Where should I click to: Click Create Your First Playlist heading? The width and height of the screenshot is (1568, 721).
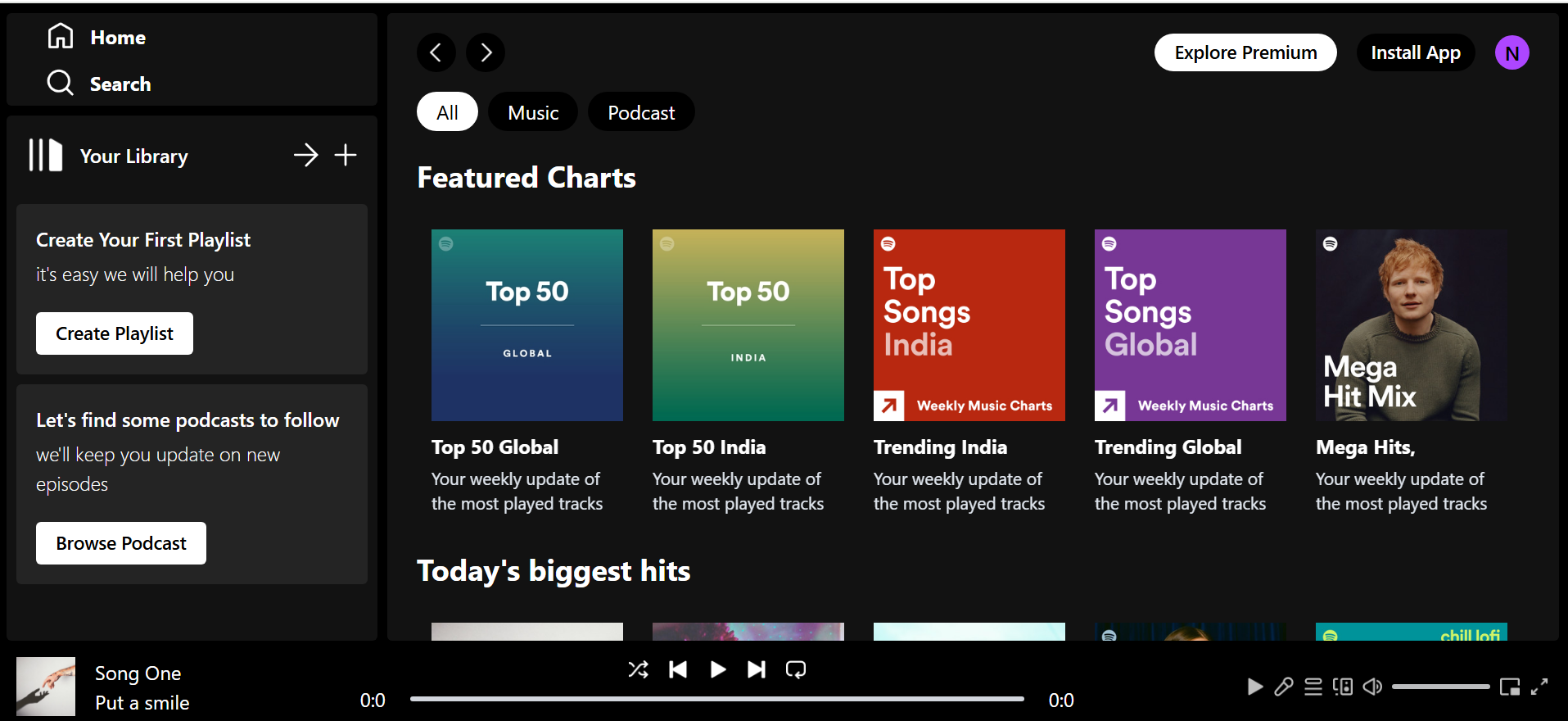coord(143,240)
